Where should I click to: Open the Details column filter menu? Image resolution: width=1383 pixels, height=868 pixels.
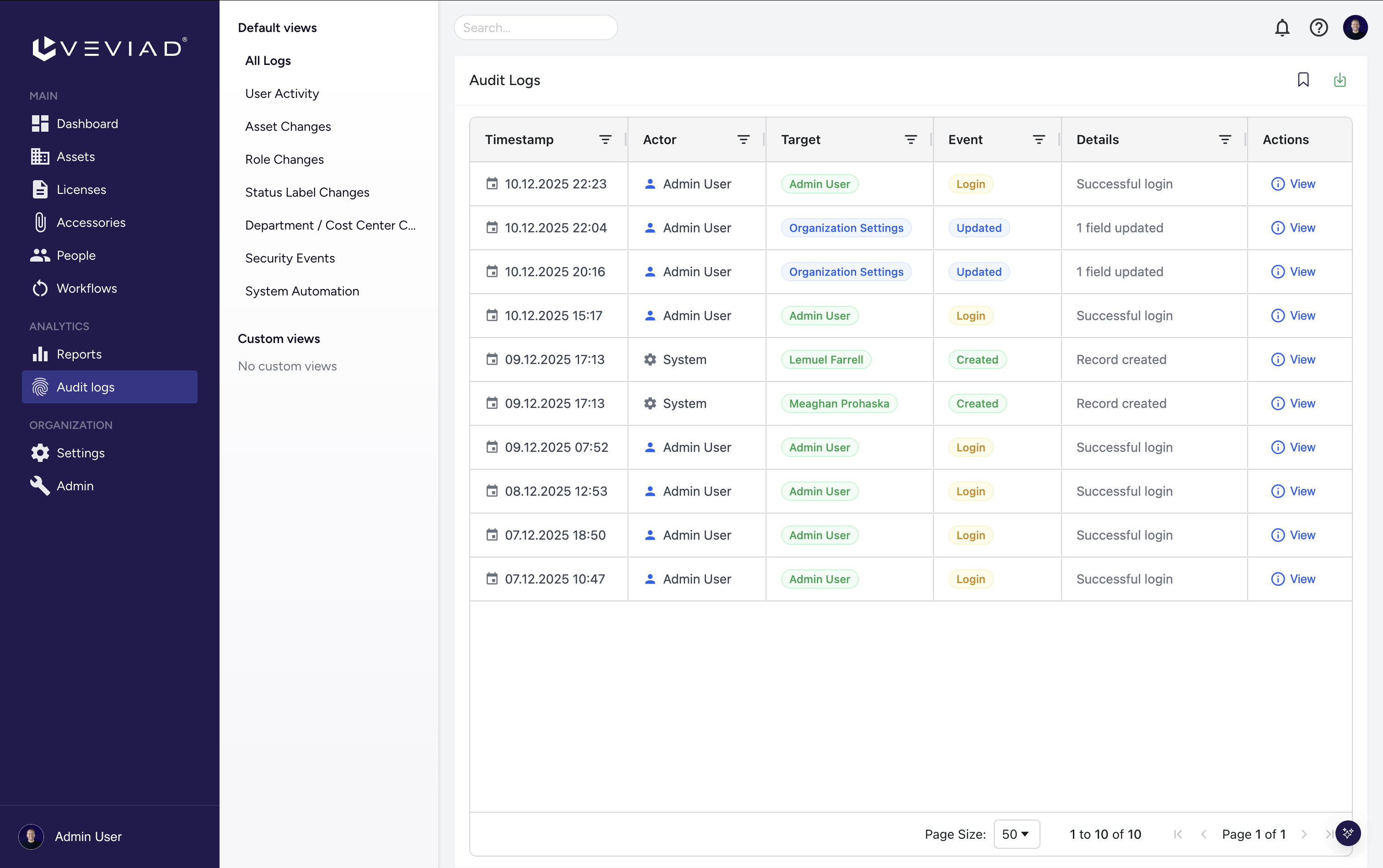1225,139
